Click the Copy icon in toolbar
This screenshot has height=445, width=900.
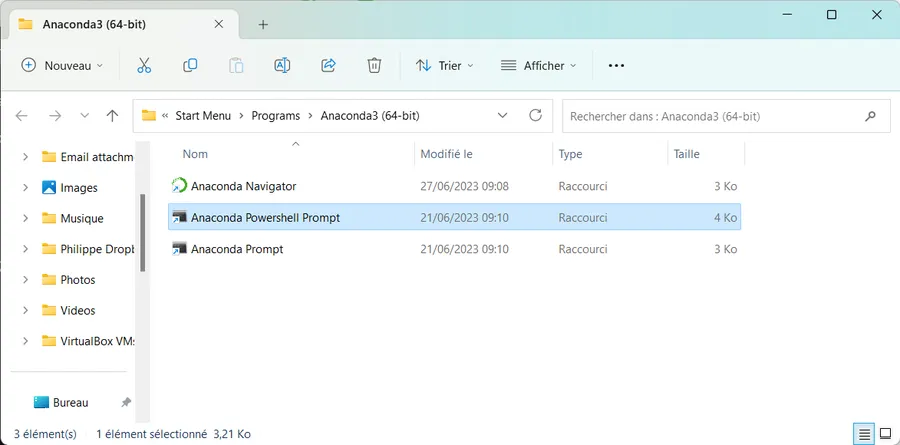coord(190,65)
